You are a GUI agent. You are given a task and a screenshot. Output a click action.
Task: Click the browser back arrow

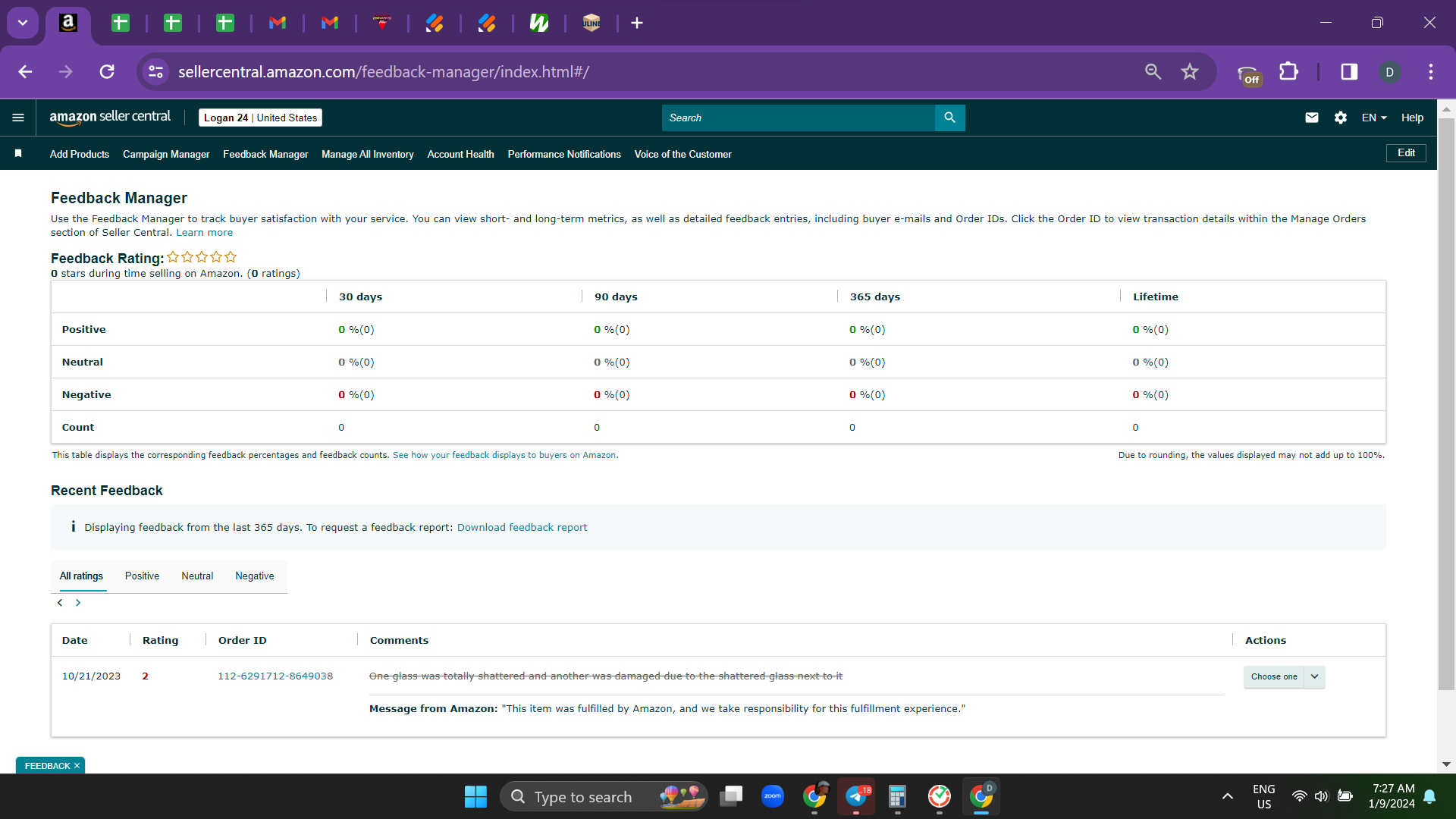click(x=25, y=71)
